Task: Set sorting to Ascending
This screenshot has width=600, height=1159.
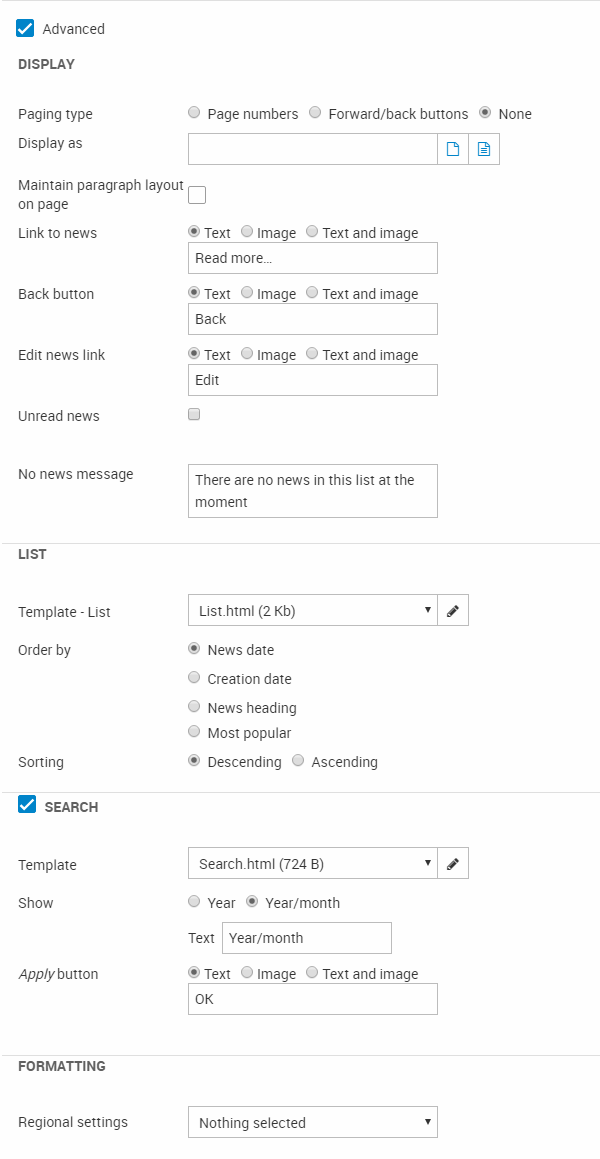Action: point(298,761)
